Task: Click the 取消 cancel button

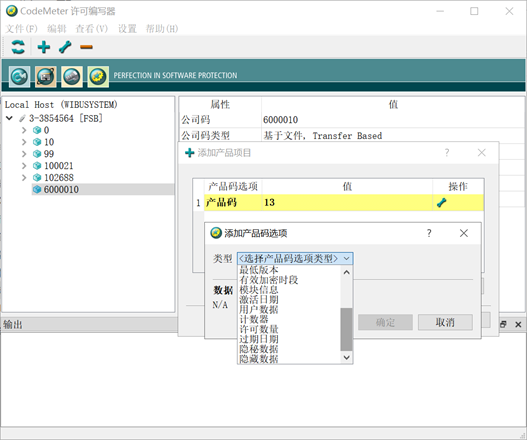Action: point(445,322)
